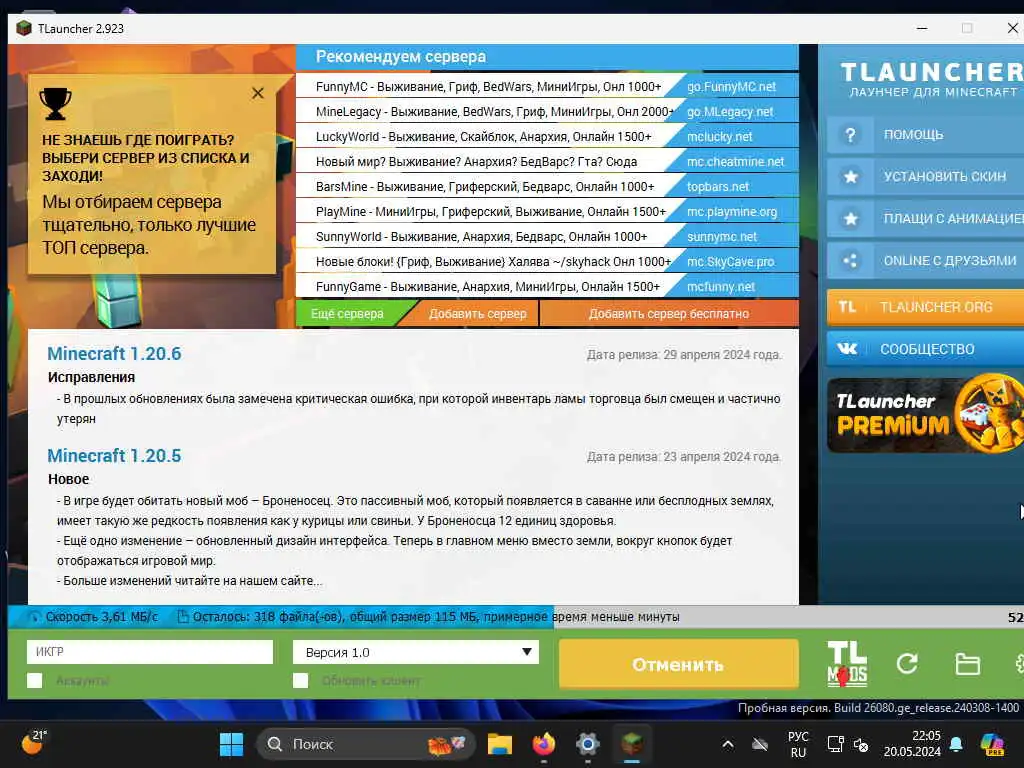Click go.MLegacy.net address
Image resolution: width=1024 pixels, height=768 pixels.
[x=730, y=112]
